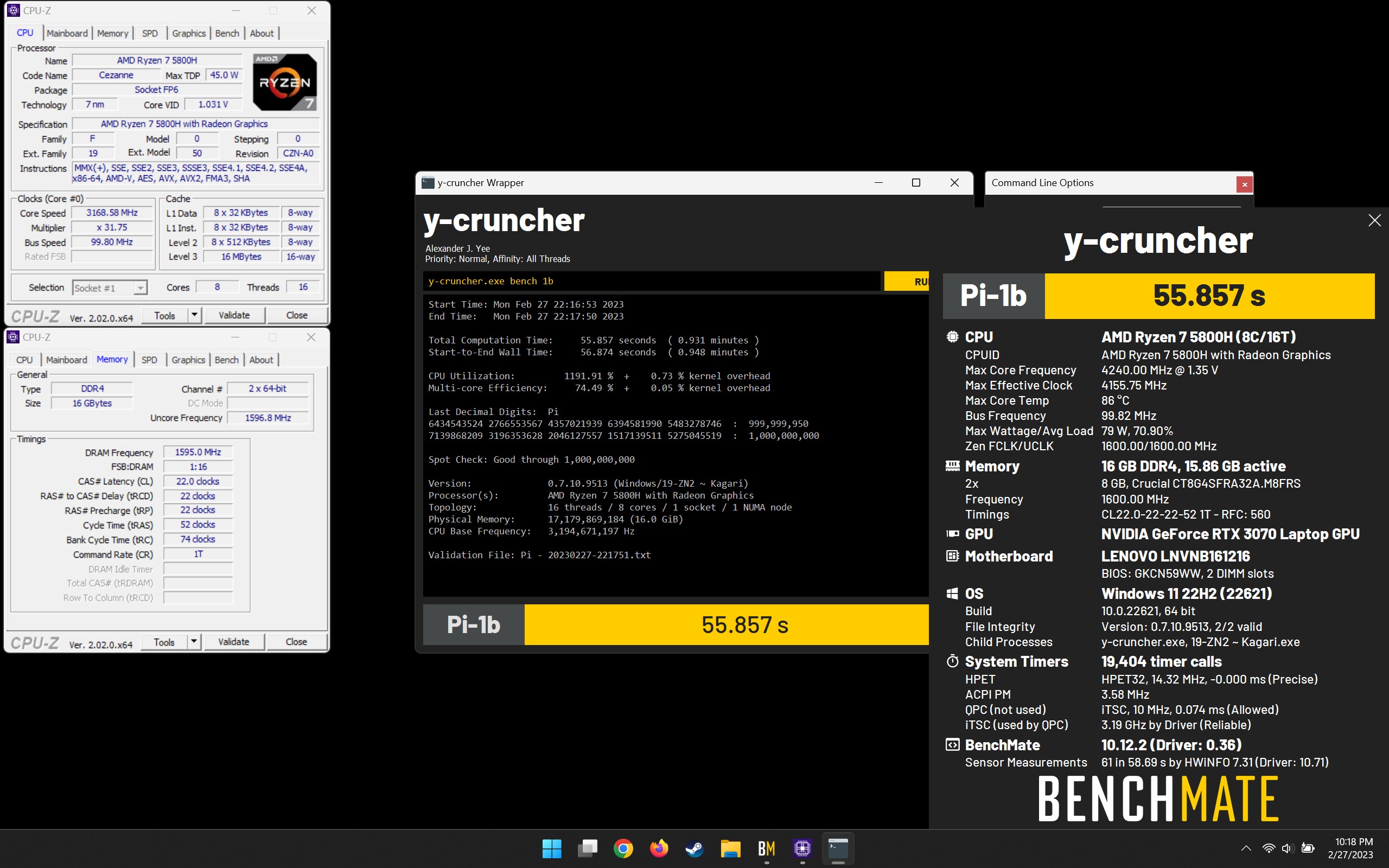Open Steam from taskbar
The height and width of the screenshot is (868, 1389).
pos(694,848)
